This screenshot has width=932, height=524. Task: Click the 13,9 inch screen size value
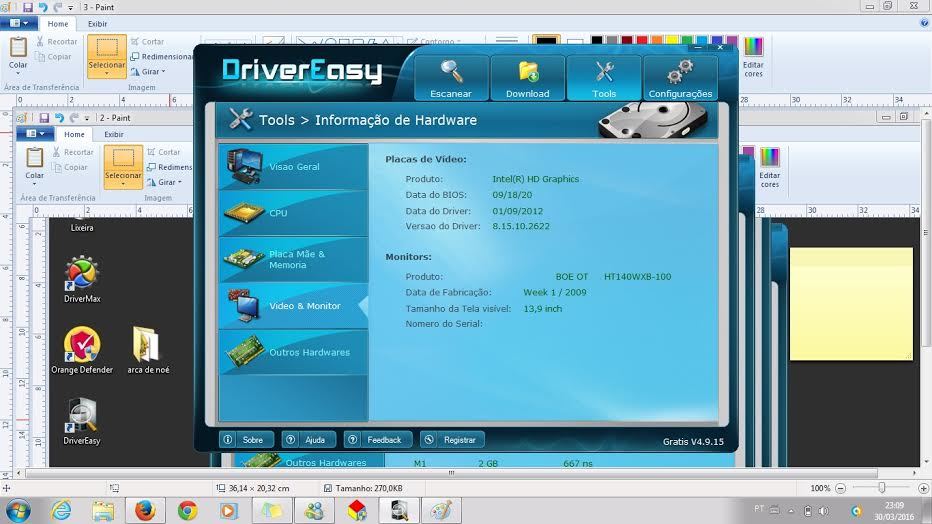coord(542,309)
